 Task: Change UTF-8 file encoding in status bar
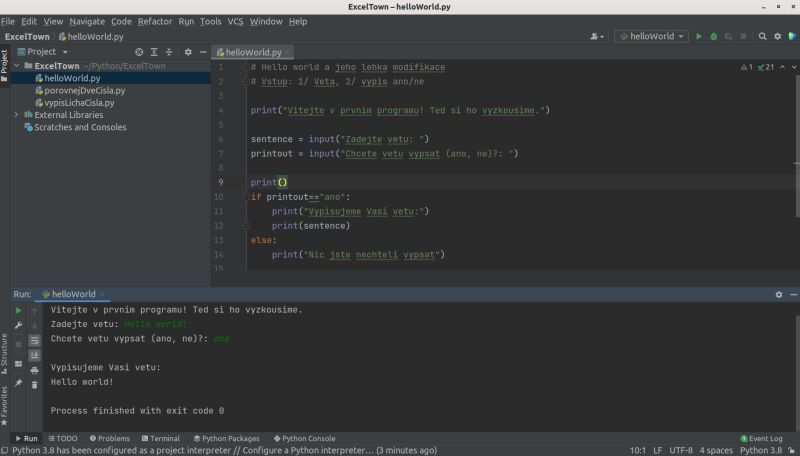click(x=681, y=450)
